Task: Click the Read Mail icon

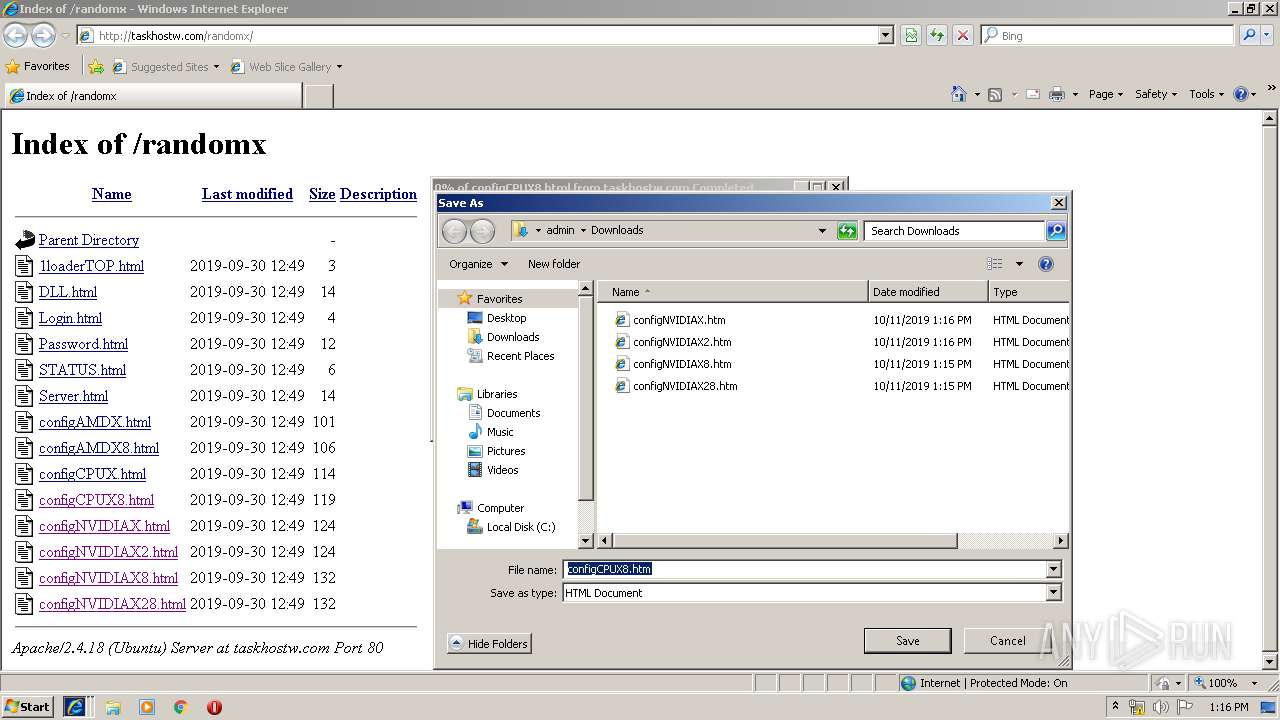Action: [1032, 94]
